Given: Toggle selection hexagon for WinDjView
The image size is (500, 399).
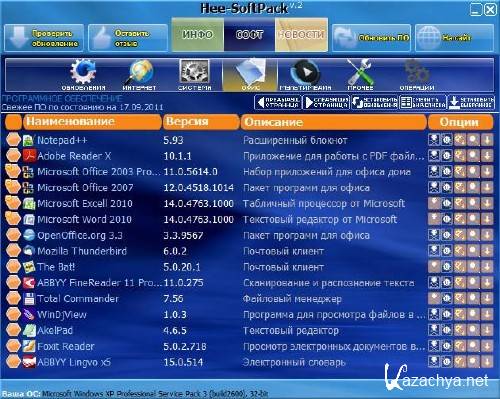Looking at the screenshot, I should (13, 314).
